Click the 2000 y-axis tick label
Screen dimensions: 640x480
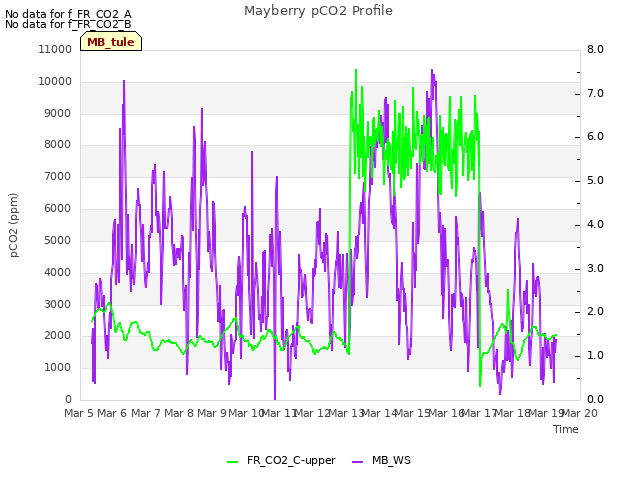click(58, 336)
